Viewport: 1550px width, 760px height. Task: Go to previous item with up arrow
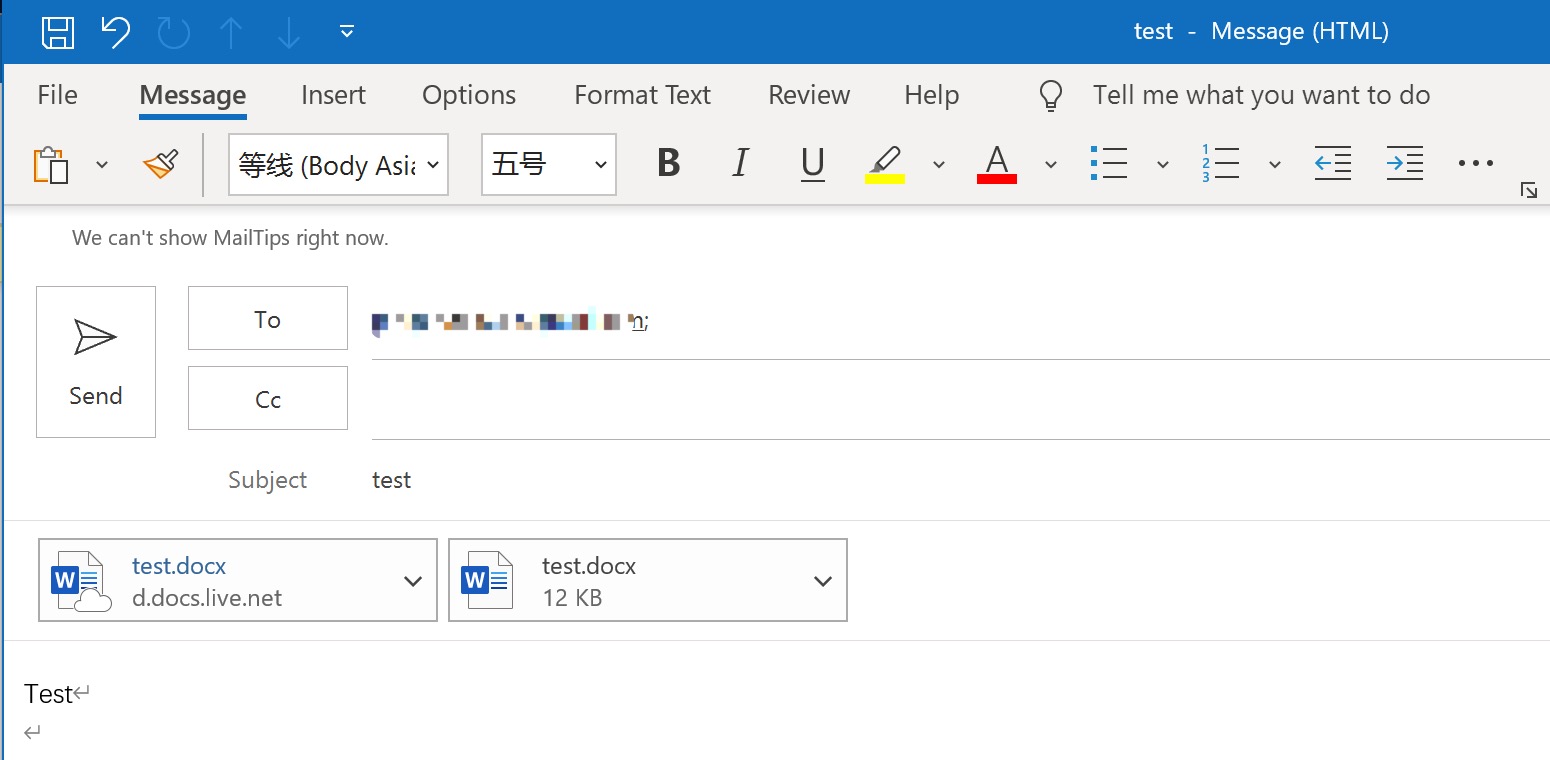coord(231,32)
